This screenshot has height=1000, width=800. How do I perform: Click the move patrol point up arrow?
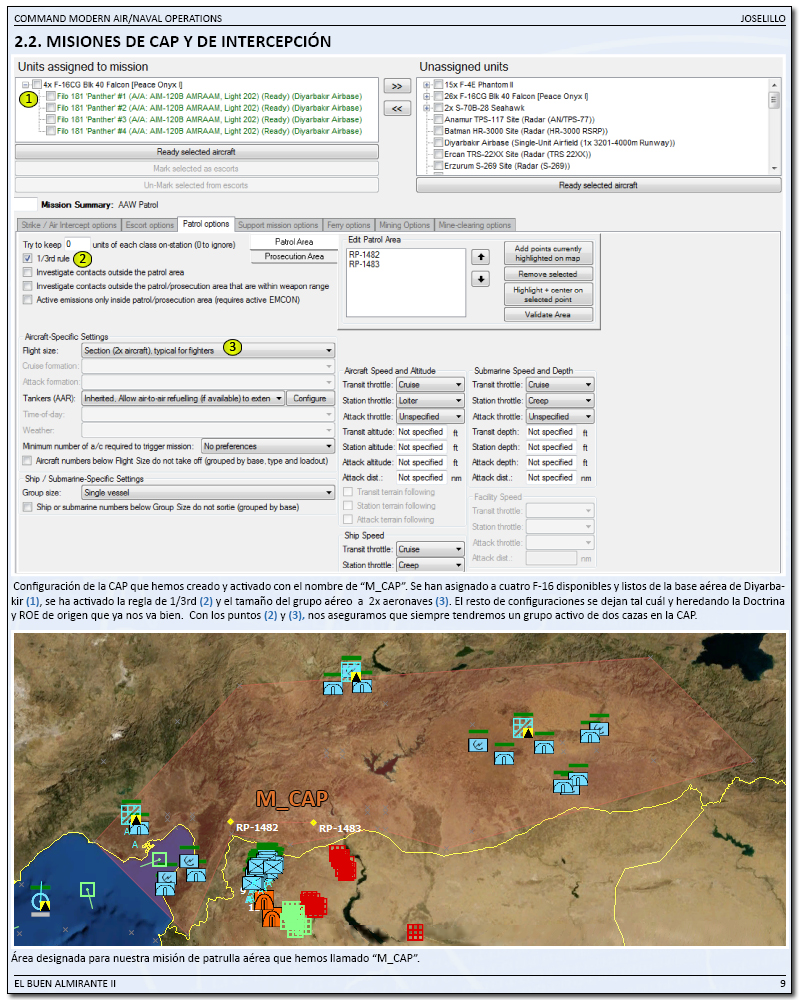(480, 257)
